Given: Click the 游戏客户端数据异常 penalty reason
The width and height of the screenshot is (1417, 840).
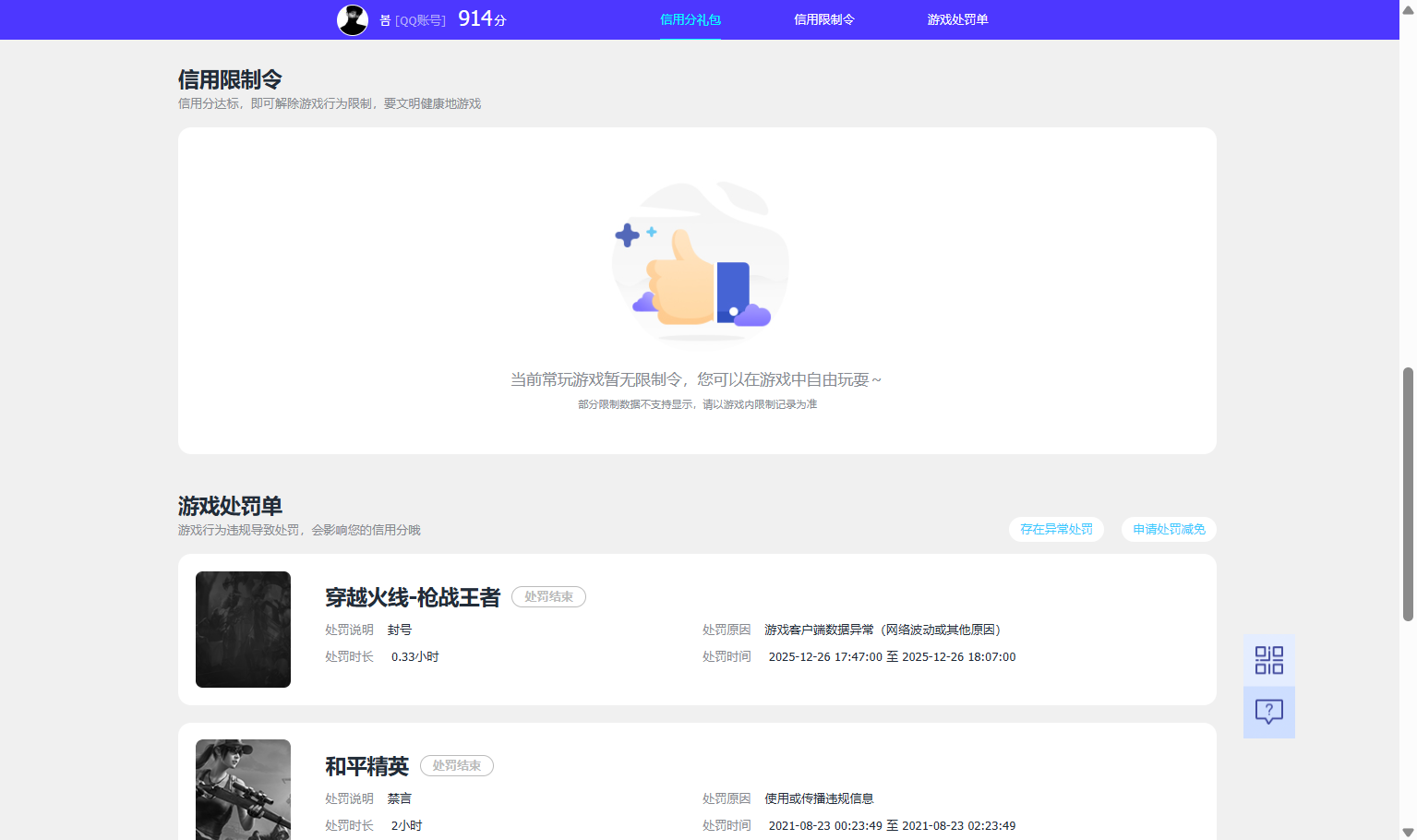Looking at the screenshot, I should click(883, 630).
